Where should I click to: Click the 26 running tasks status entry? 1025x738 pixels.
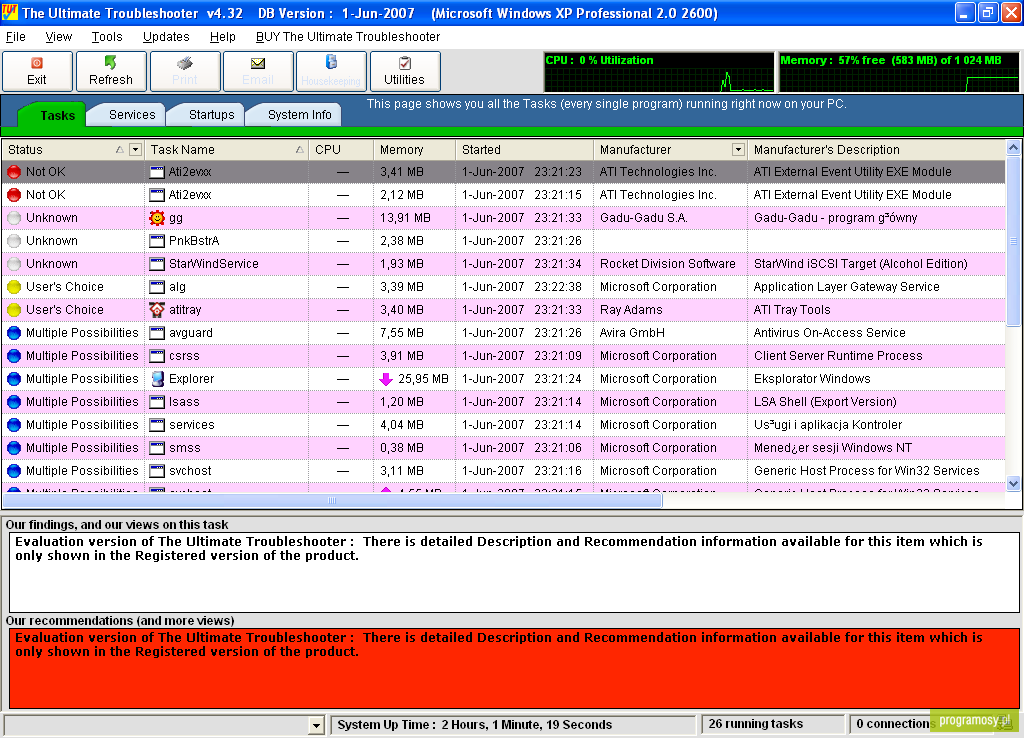(773, 724)
